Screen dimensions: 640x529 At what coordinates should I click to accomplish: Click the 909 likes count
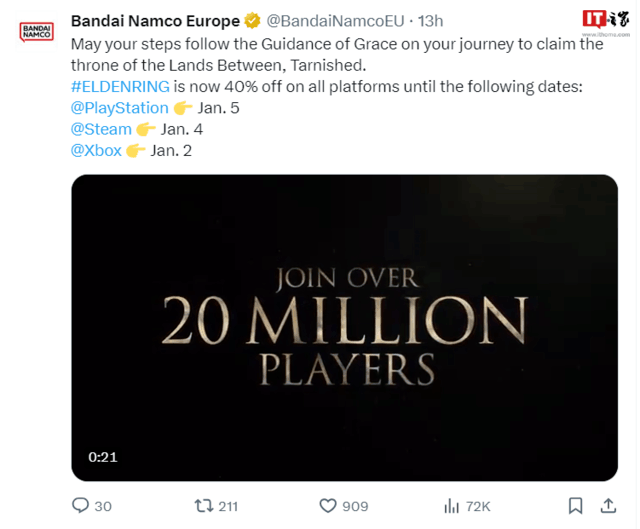355,507
